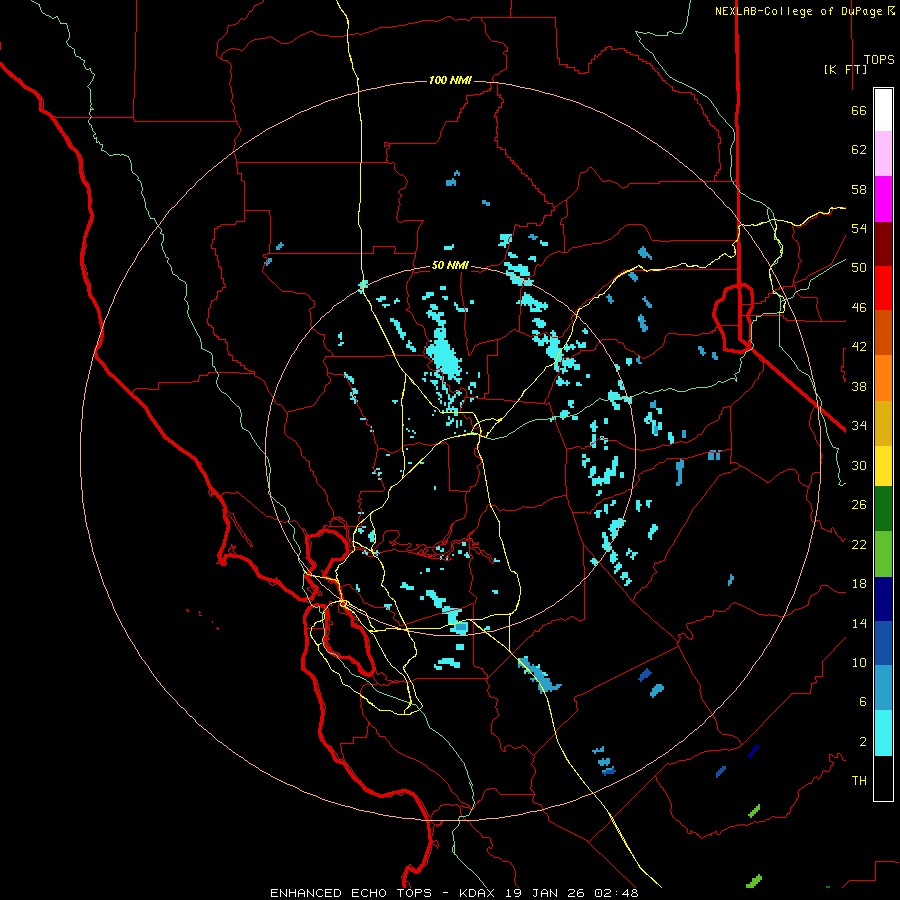The height and width of the screenshot is (900, 900).
Task: Select the light green legend swatch
Action: coord(883,553)
